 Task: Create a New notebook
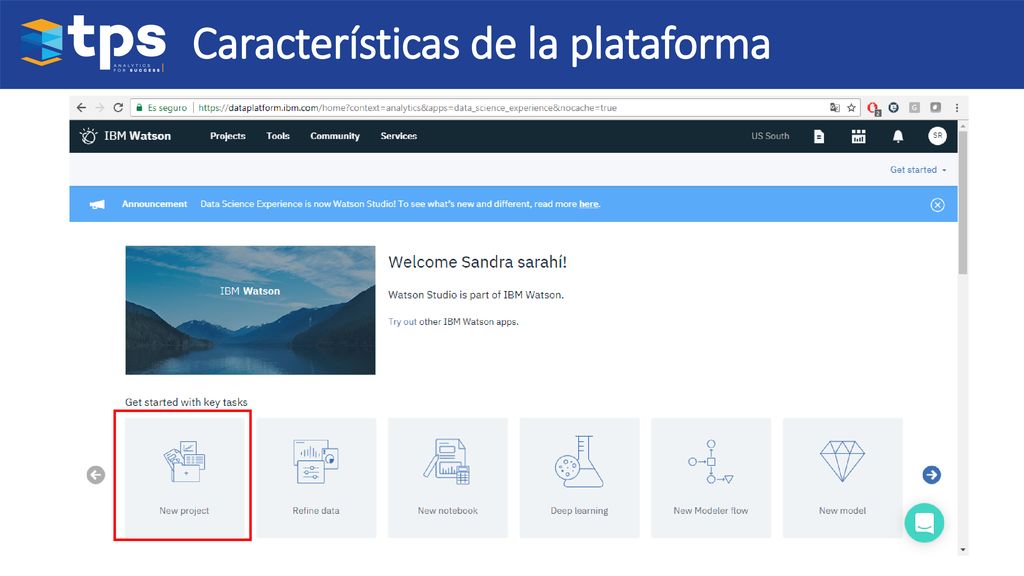pyautogui.click(x=448, y=478)
